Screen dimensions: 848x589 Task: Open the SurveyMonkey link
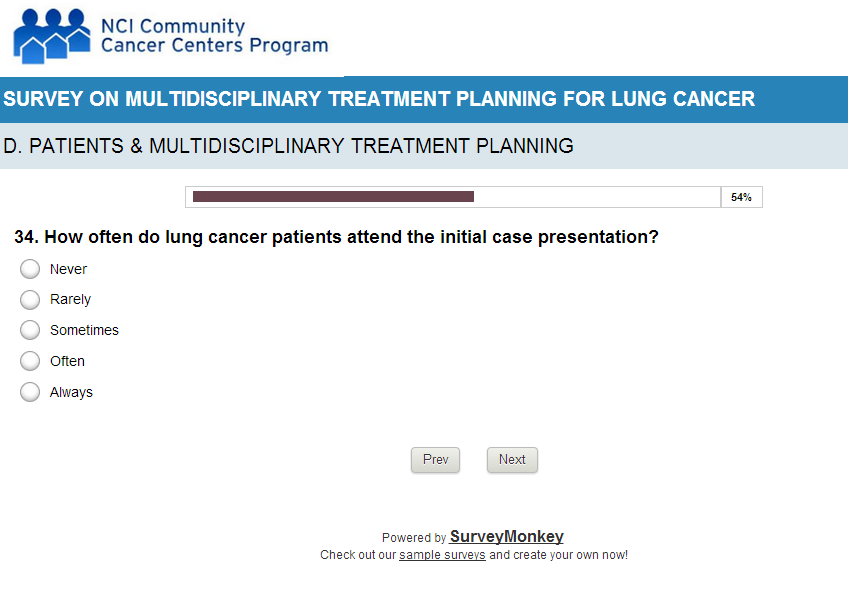point(506,537)
